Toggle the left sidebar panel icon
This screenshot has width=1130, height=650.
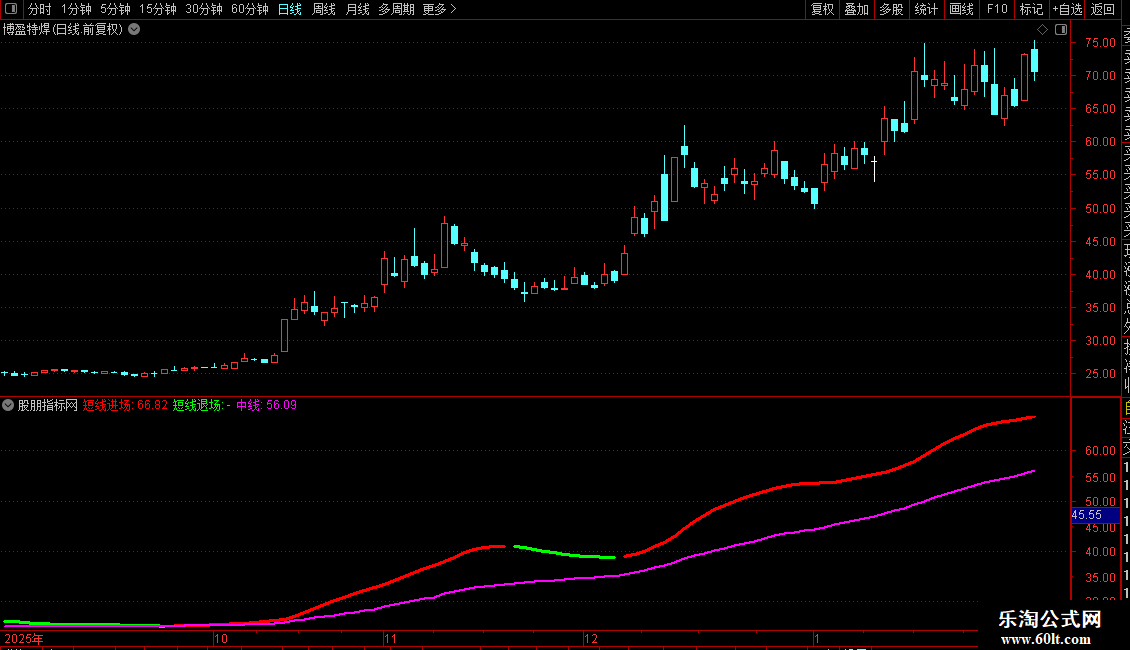coord(11,9)
